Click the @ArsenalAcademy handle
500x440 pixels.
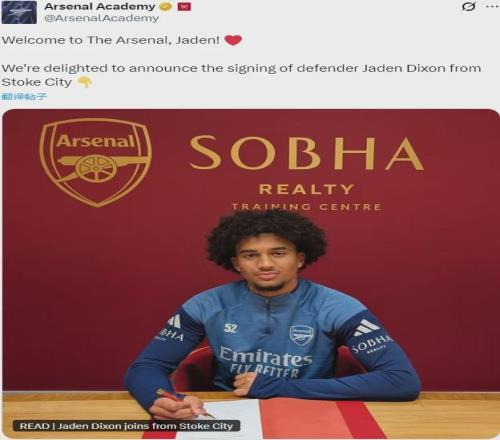pos(101,18)
